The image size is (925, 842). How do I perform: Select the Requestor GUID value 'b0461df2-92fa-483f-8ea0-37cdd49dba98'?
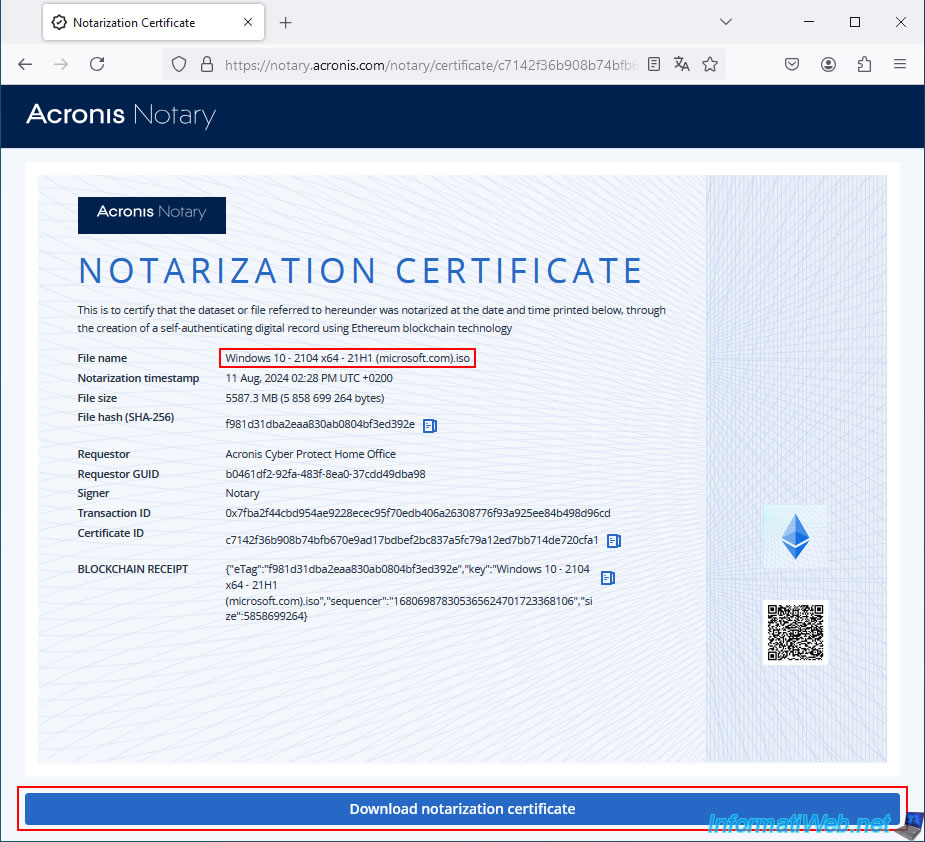pos(325,474)
